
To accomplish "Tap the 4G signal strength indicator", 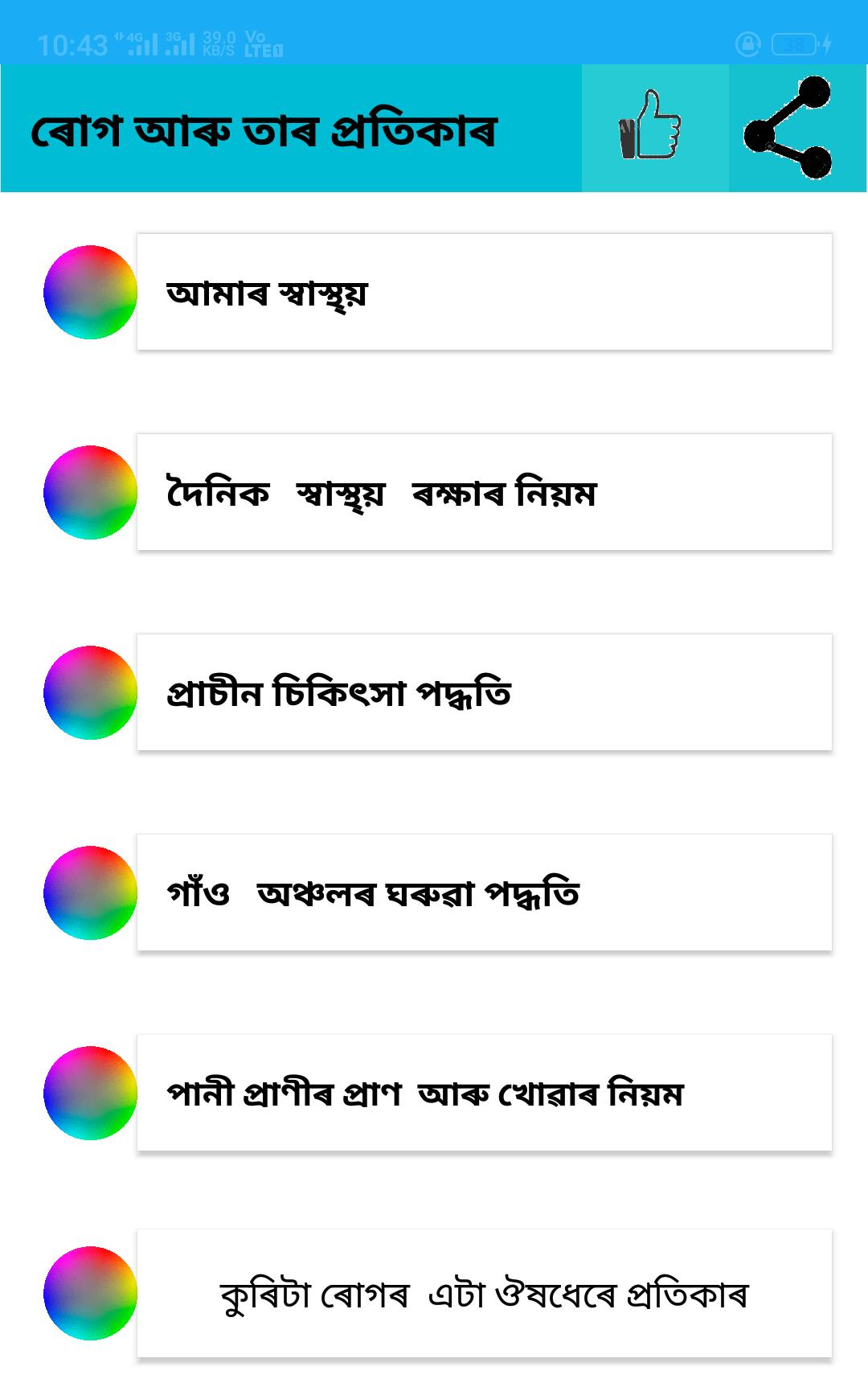I will tap(138, 43).
